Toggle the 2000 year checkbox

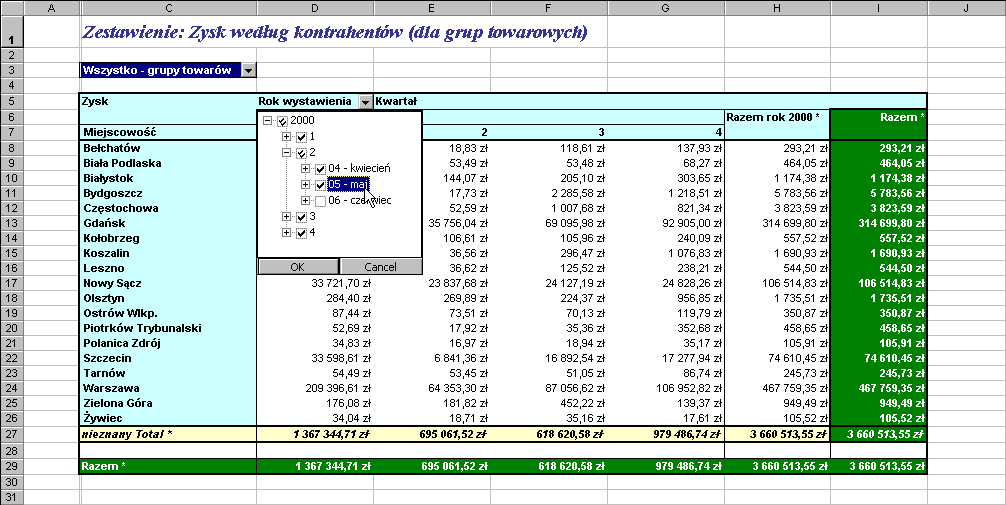pos(282,121)
